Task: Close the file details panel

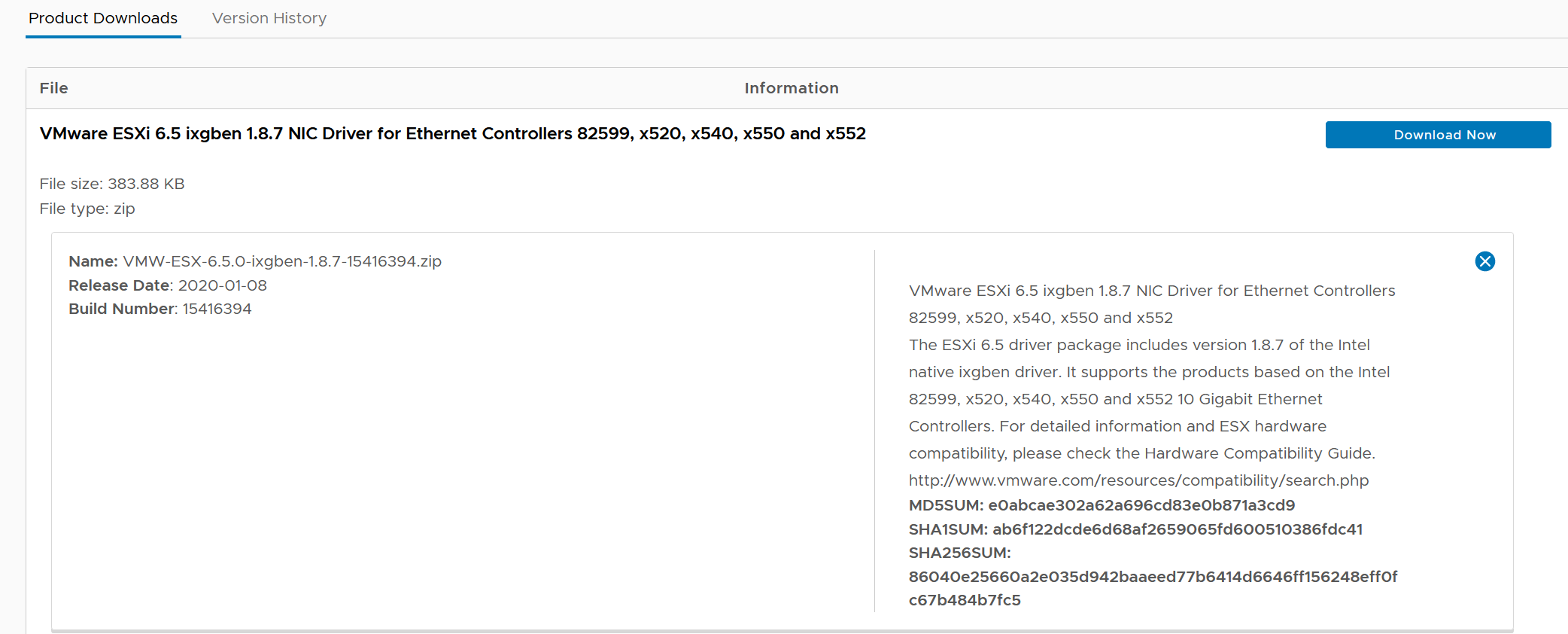Action: pyautogui.click(x=1484, y=261)
